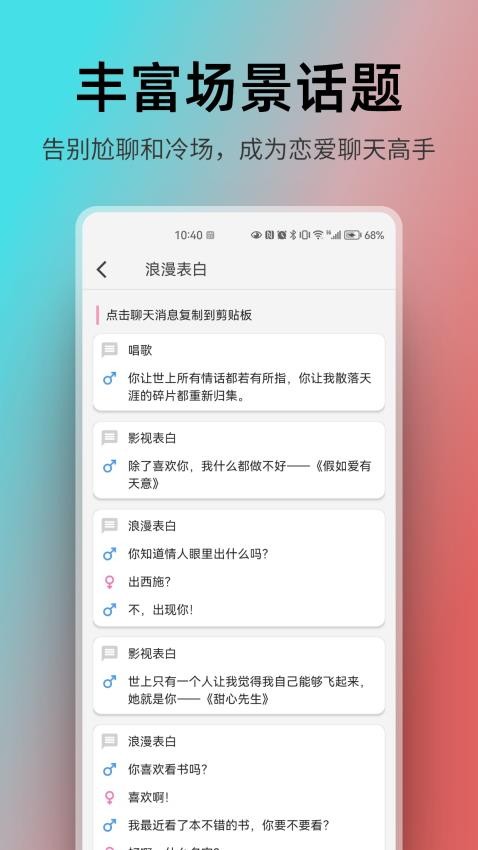Click the male icon beside 你让世上所有情话

click(109, 378)
